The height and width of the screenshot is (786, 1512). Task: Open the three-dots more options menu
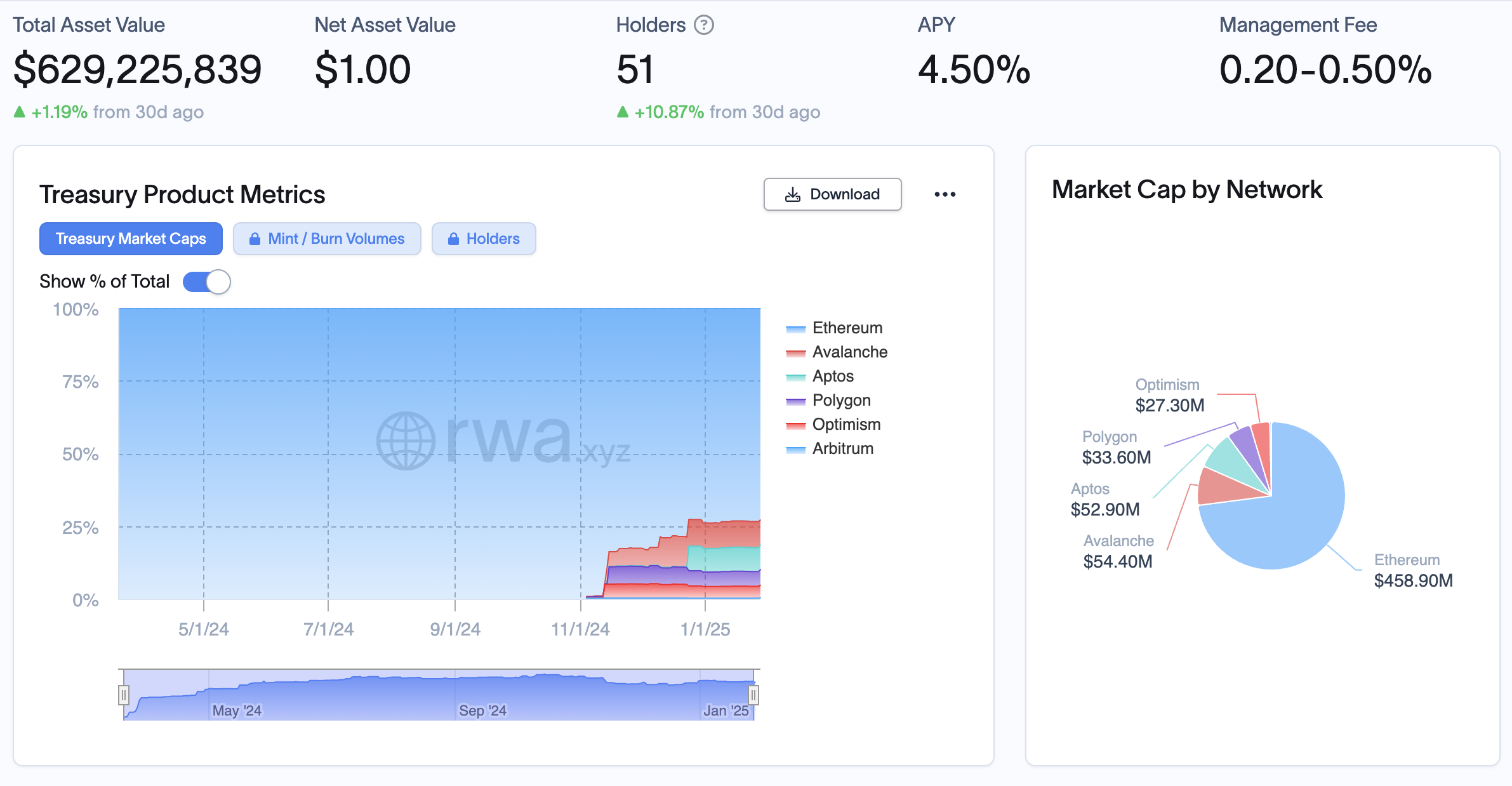click(945, 194)
